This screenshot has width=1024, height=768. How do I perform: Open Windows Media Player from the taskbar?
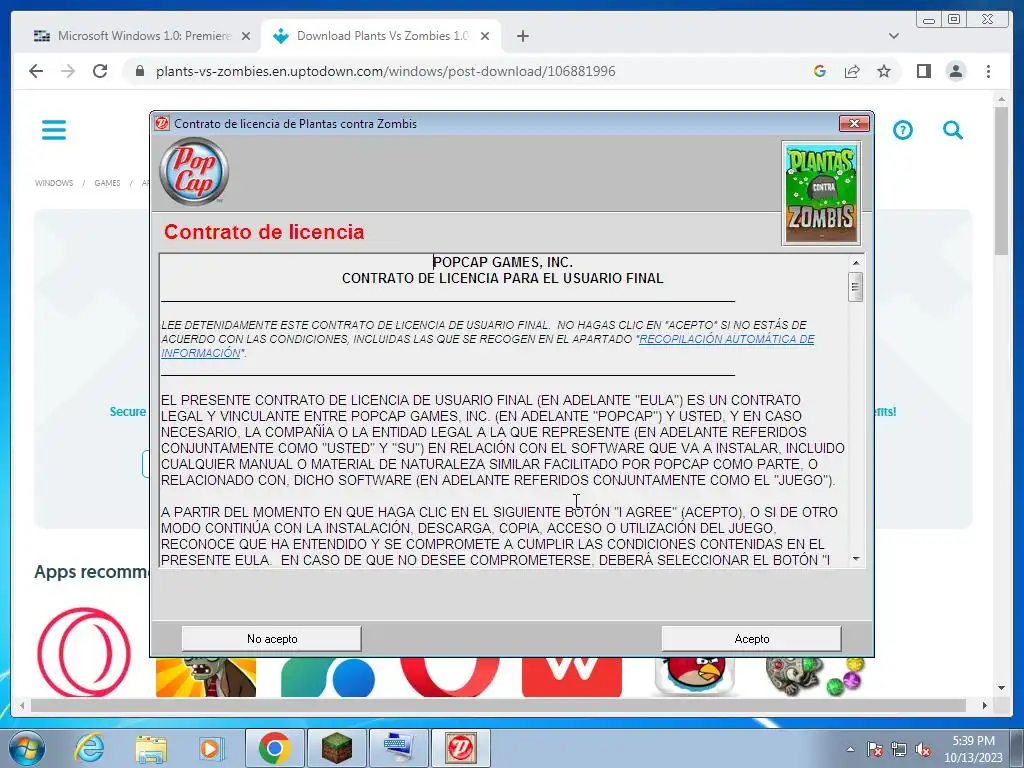pos(210,748)
